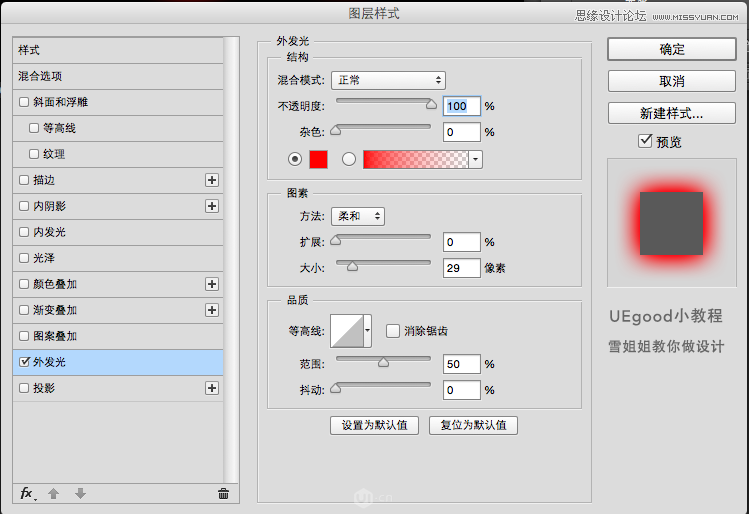Click plus icon next to 颜色叠加
Image resolution: width=749 pixels, height=514 pixels.
point(212,284)
